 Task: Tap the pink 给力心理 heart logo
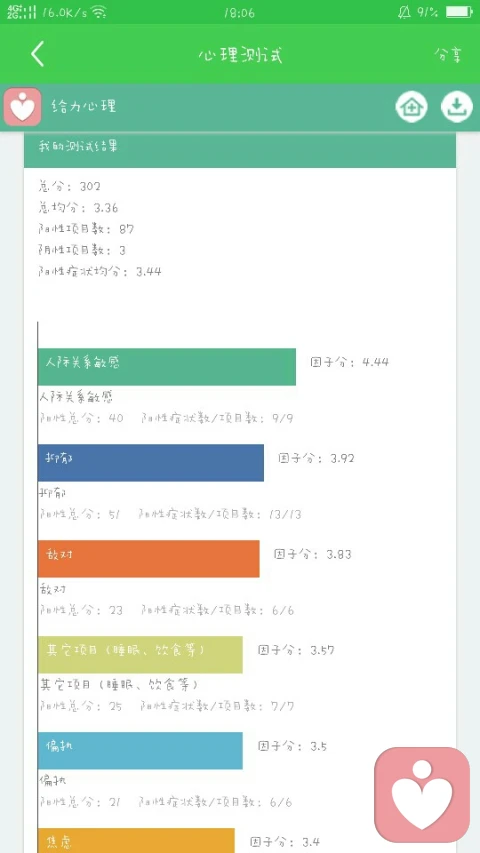coord(22,107)
